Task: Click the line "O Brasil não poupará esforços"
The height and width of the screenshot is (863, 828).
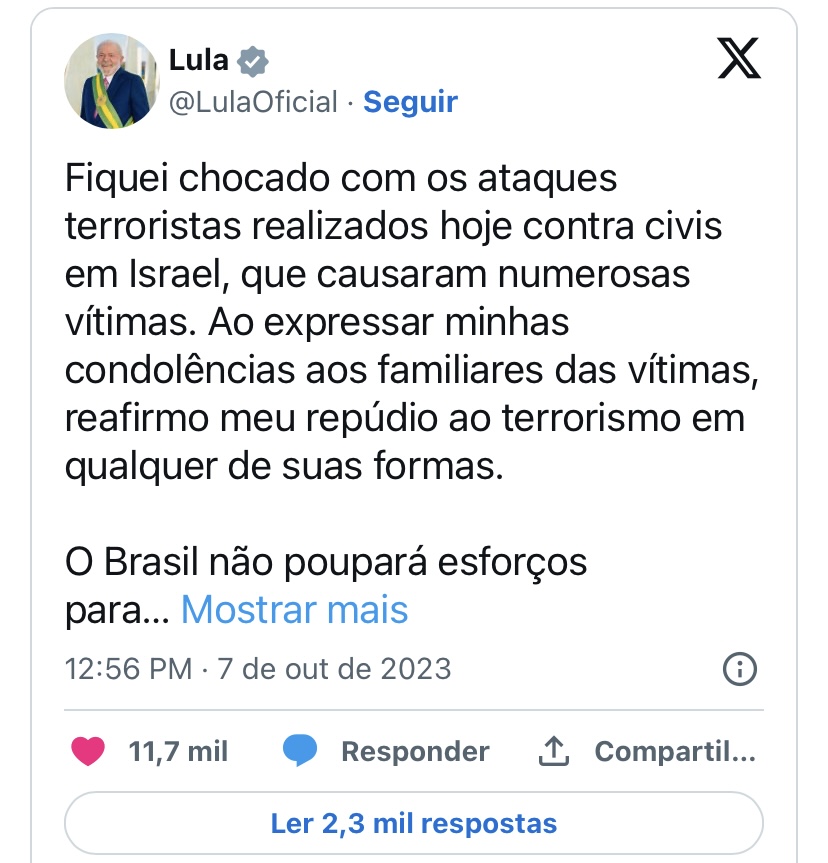Action: (326, 562)
